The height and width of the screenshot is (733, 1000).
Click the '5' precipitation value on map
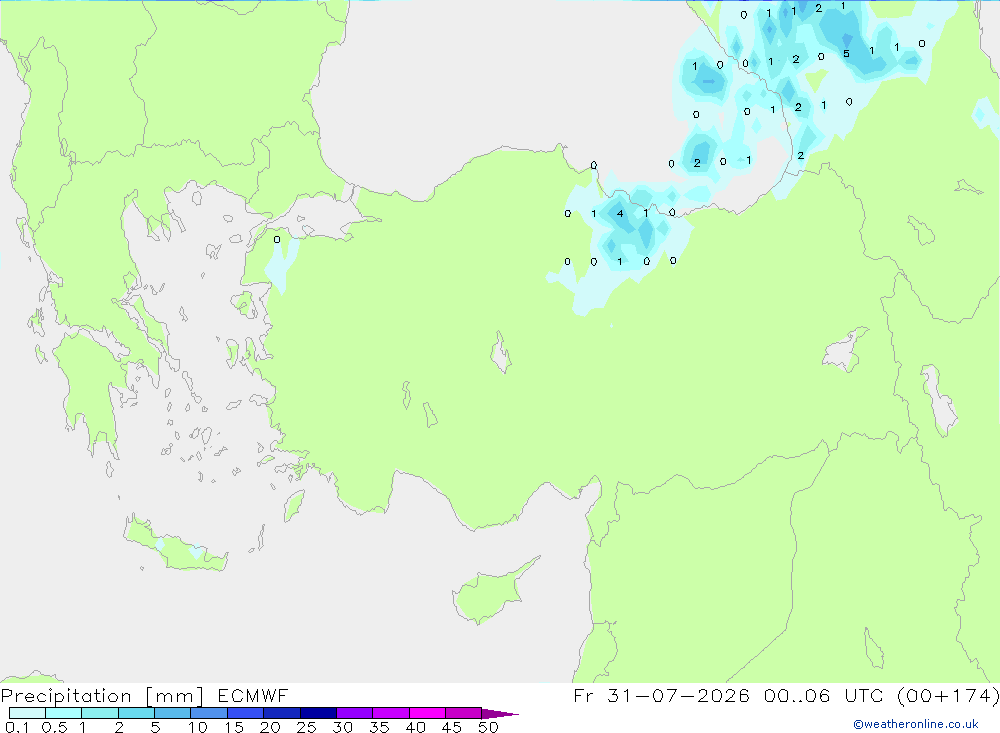pyautogui.click(x=846, y=54)
